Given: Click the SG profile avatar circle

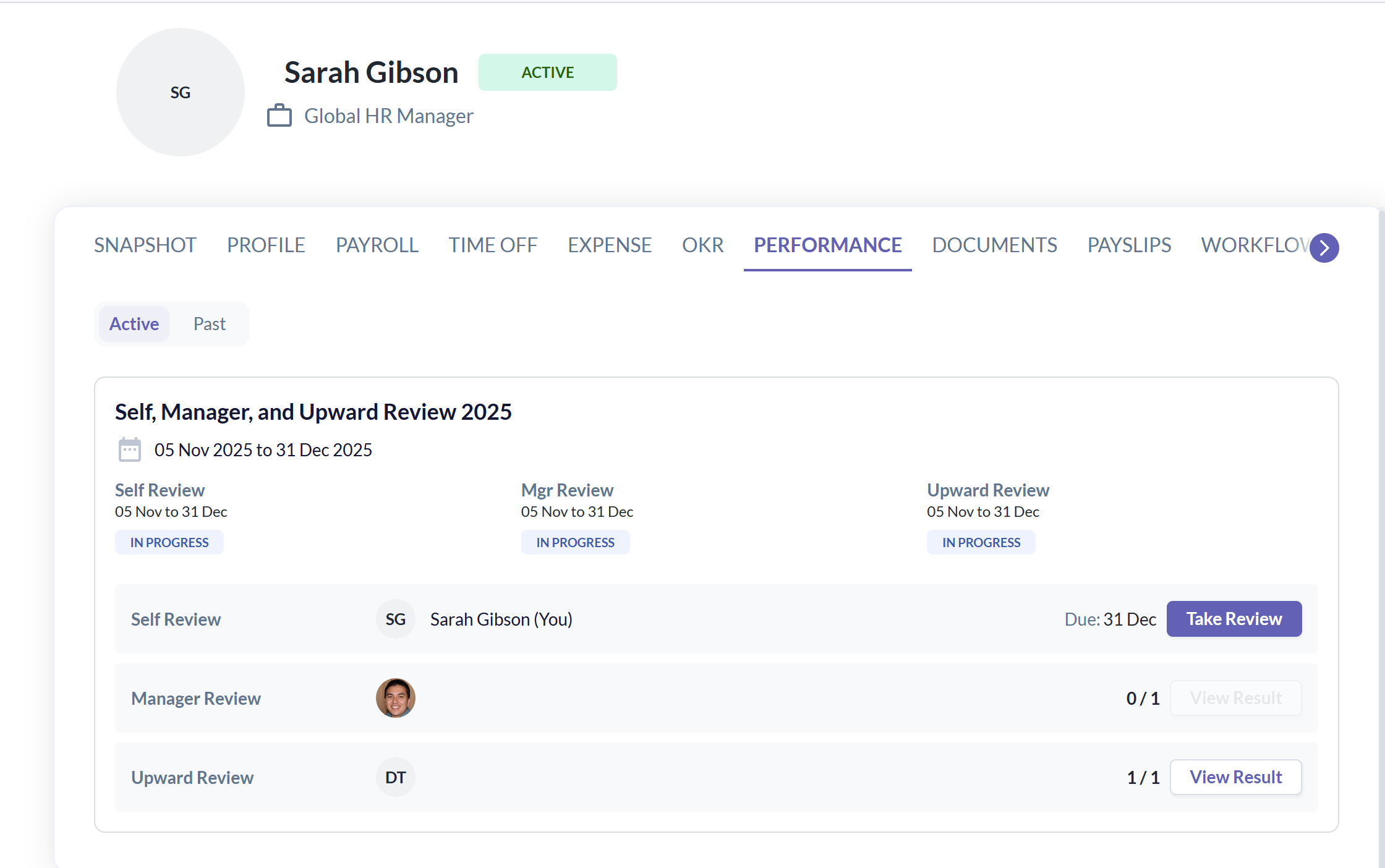Looking at the screenshot, I should click(x=180, y=92).
